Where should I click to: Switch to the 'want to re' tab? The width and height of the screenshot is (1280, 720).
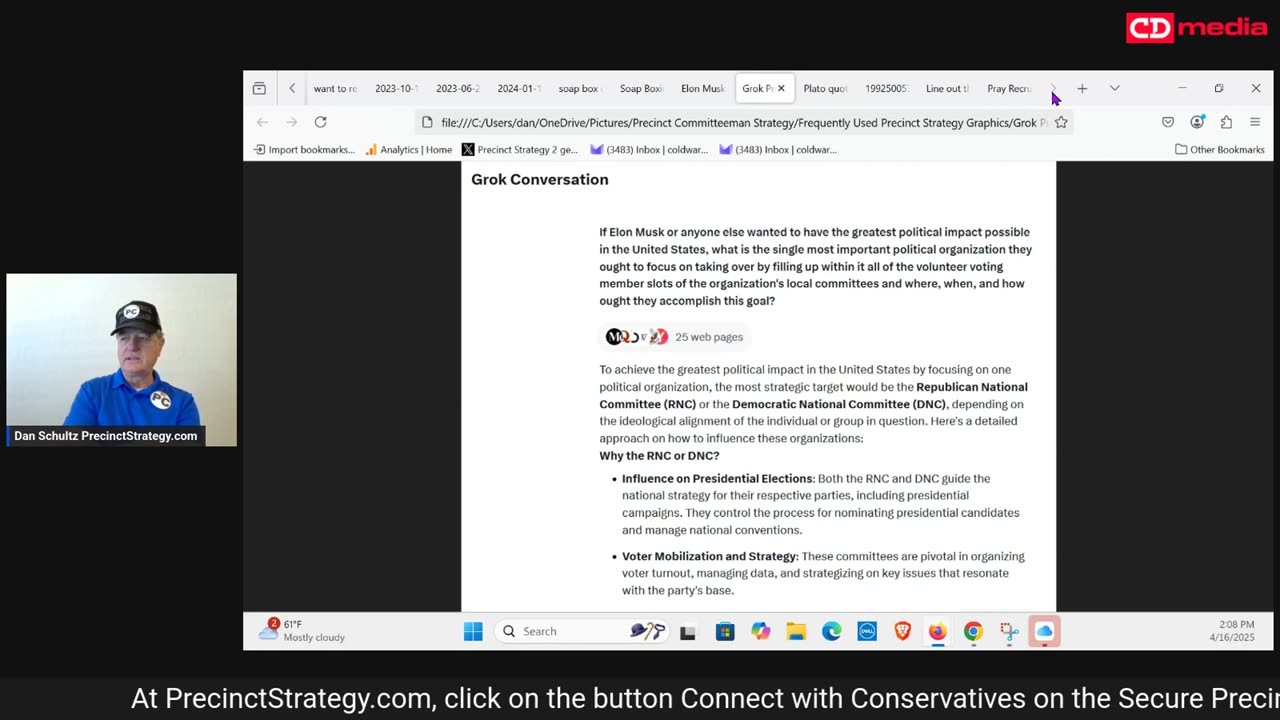(x=335, y=88)
